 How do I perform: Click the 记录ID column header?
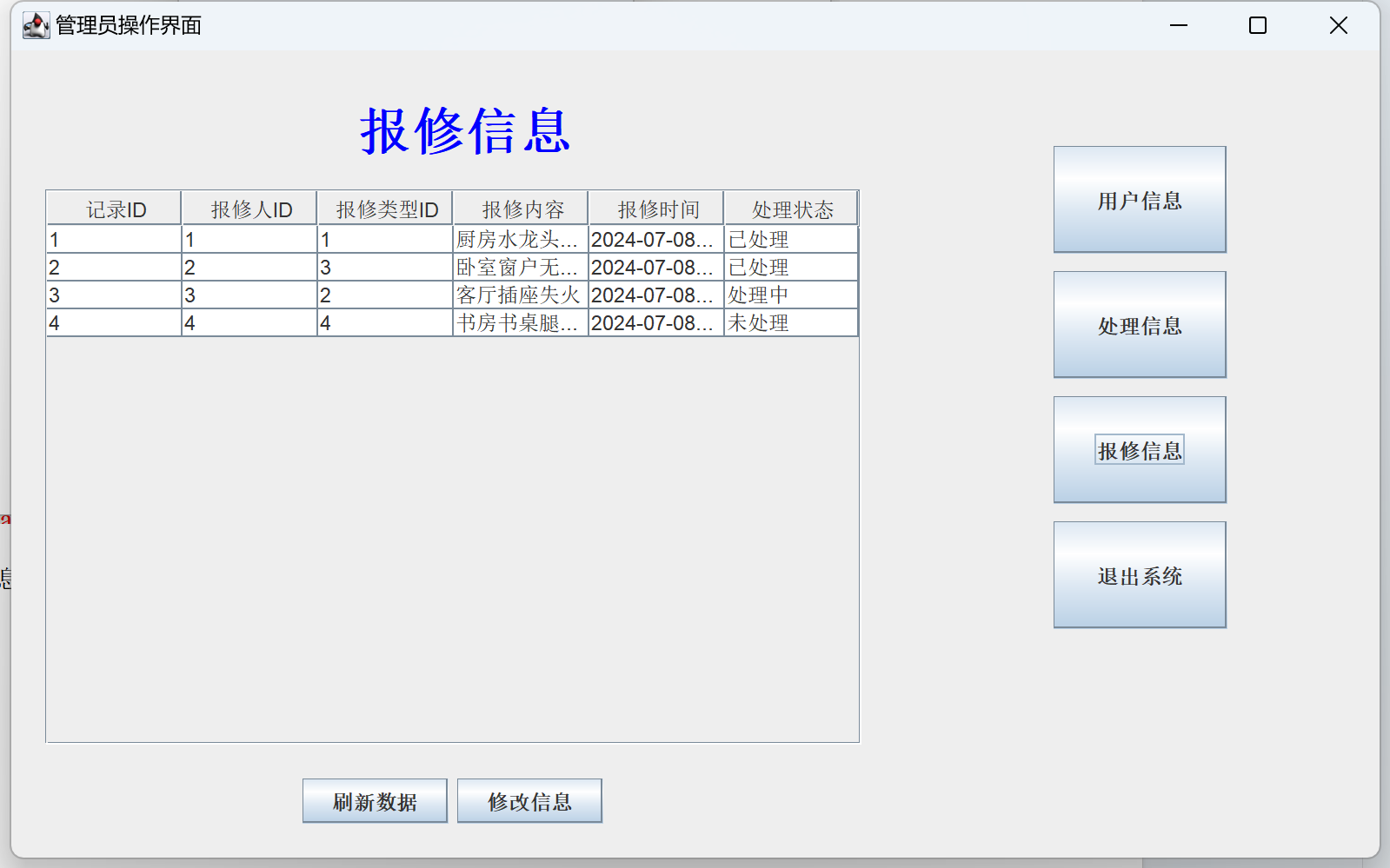coord(114,209)
